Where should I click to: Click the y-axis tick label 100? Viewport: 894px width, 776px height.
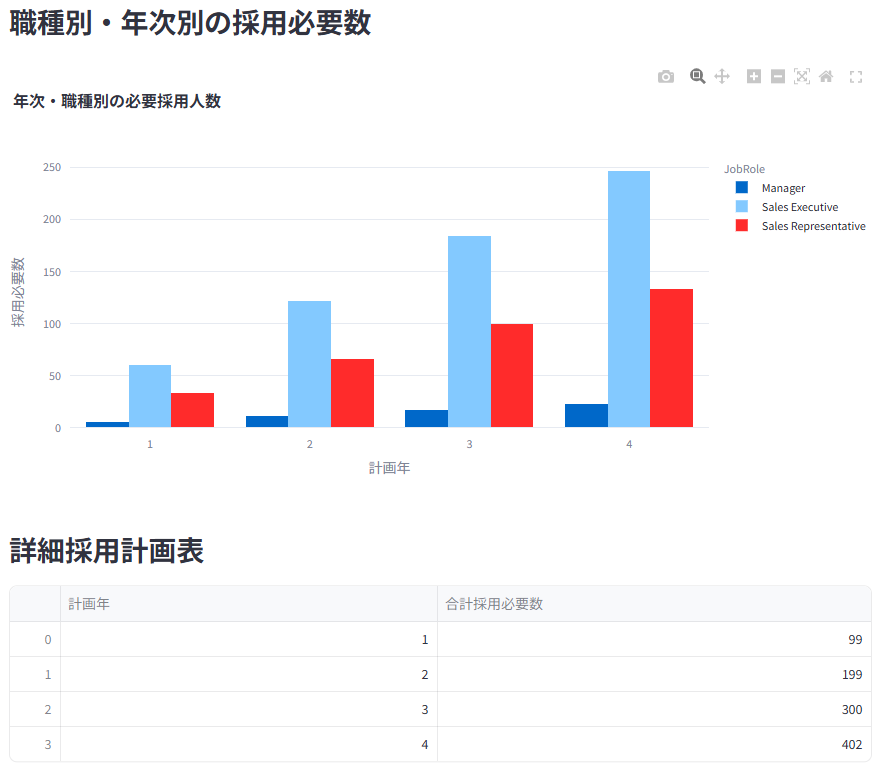[52, 324]
